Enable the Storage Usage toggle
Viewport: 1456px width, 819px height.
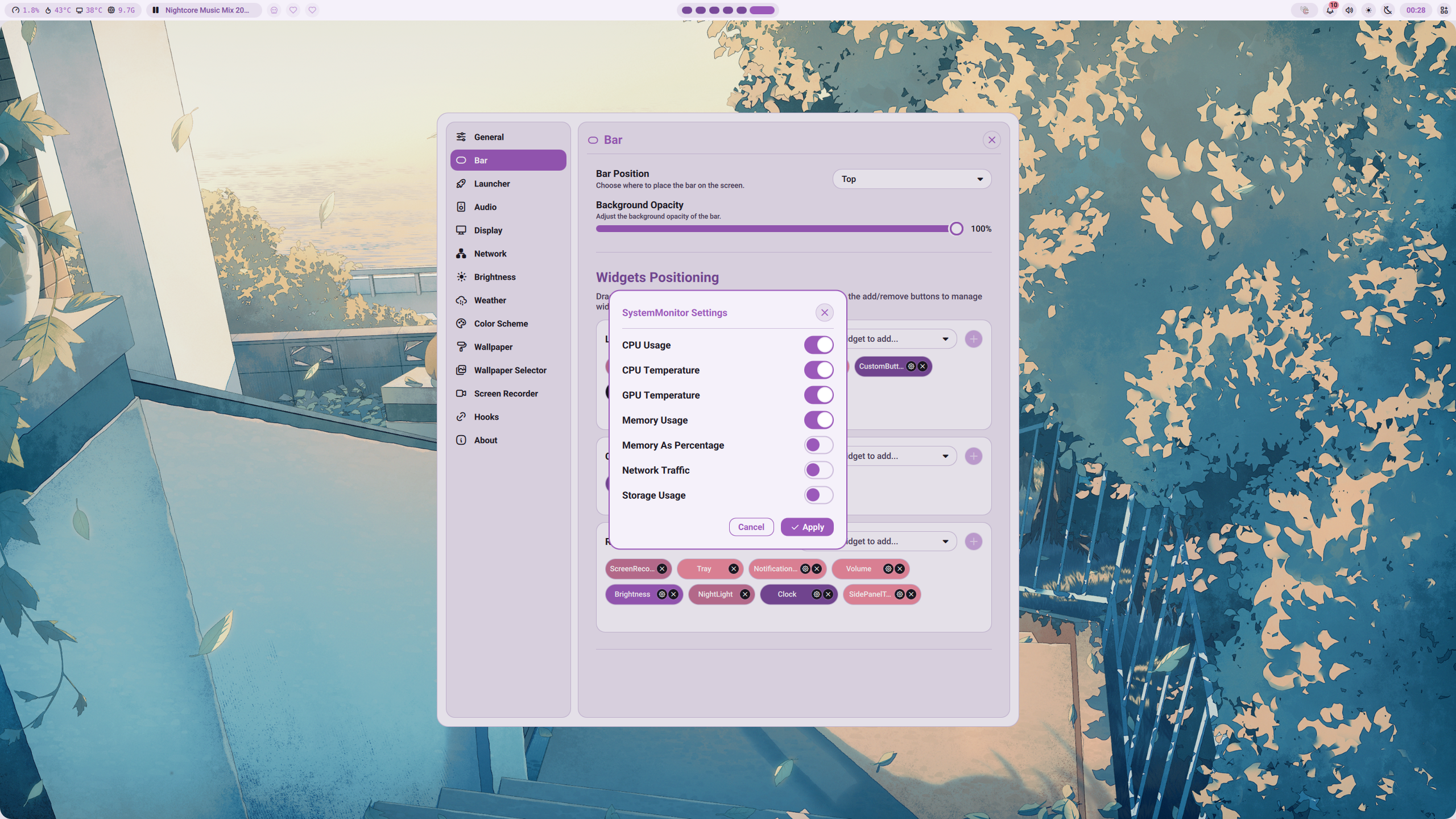point(818,495)
